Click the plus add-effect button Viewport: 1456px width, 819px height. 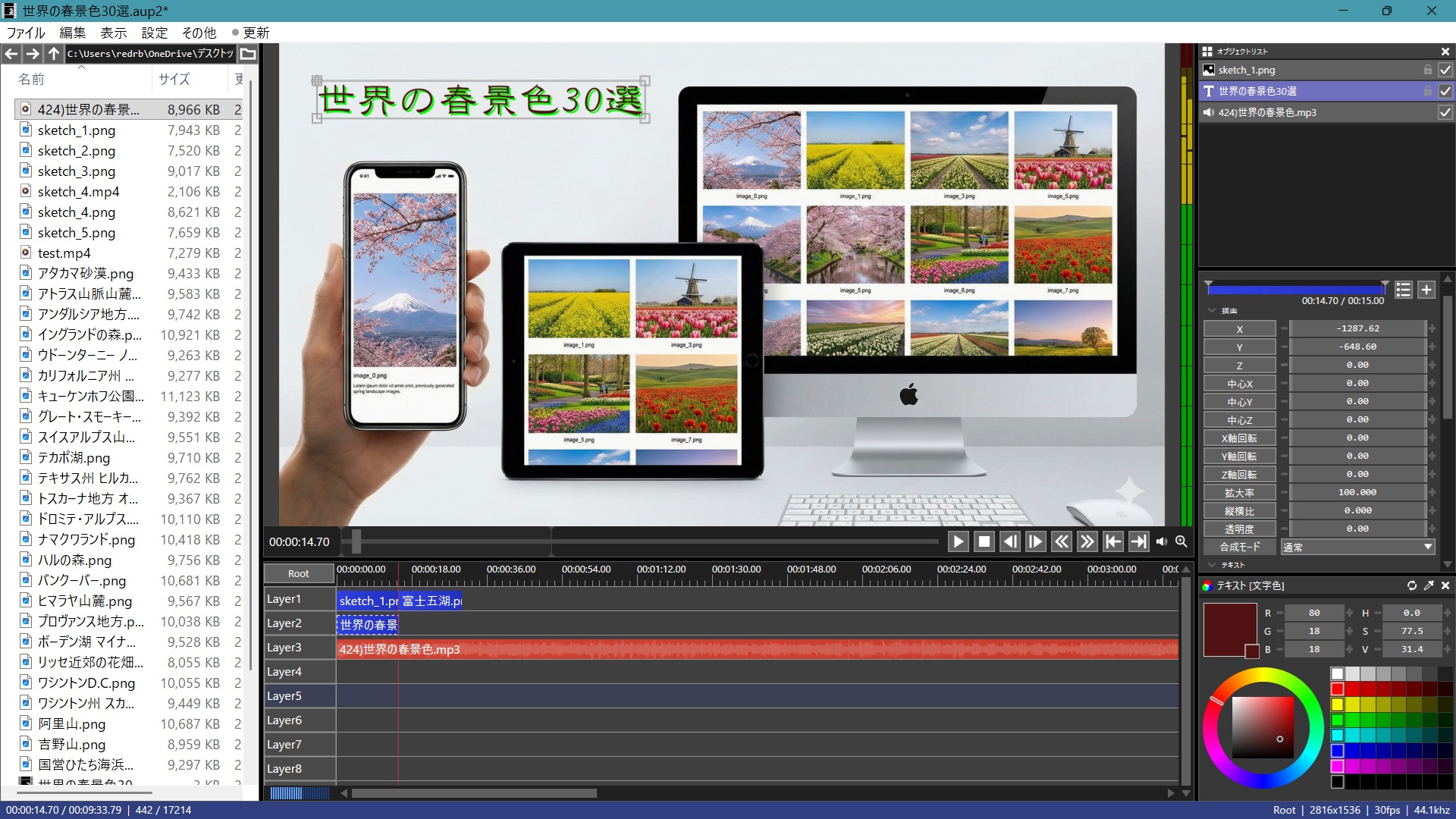click(x=1426, y=290)
